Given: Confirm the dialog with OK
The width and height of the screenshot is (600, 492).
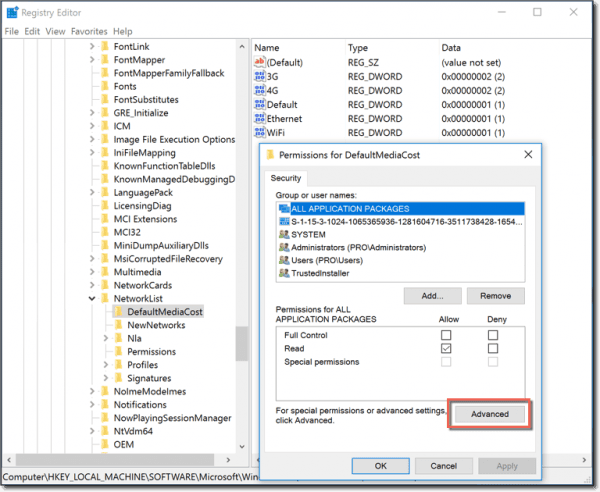Looking at the screenshot, I should (380, 466).
